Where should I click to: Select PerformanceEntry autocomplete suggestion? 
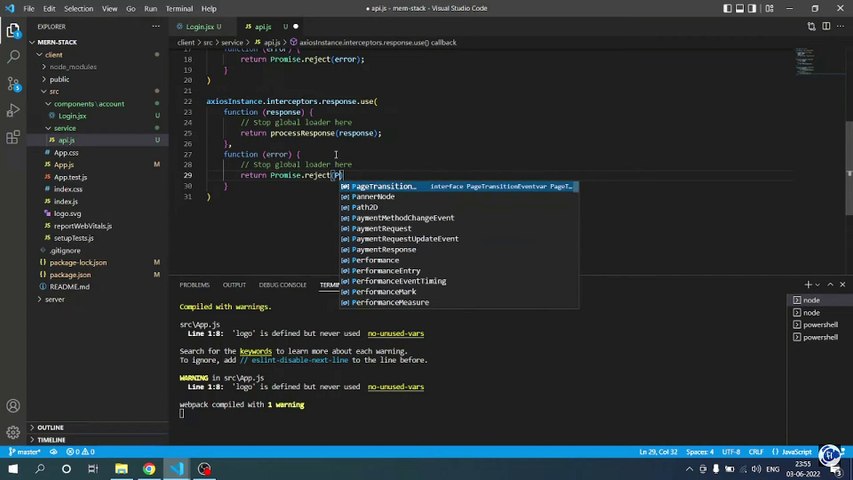459,270
